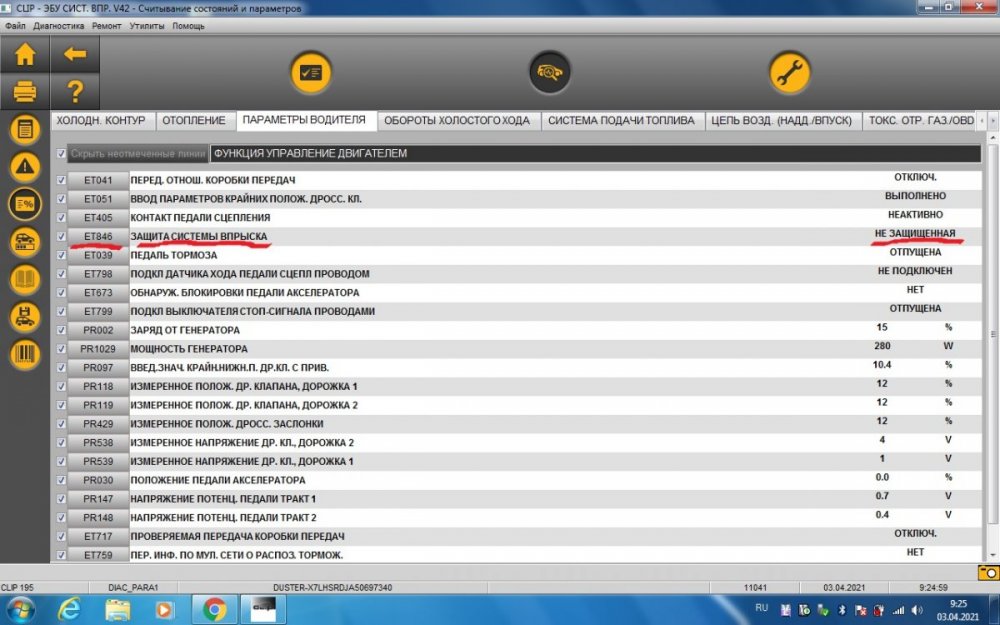Go to the home screen icon
Viewport: 1000px width, 625px height.
(x=25, y=55)
